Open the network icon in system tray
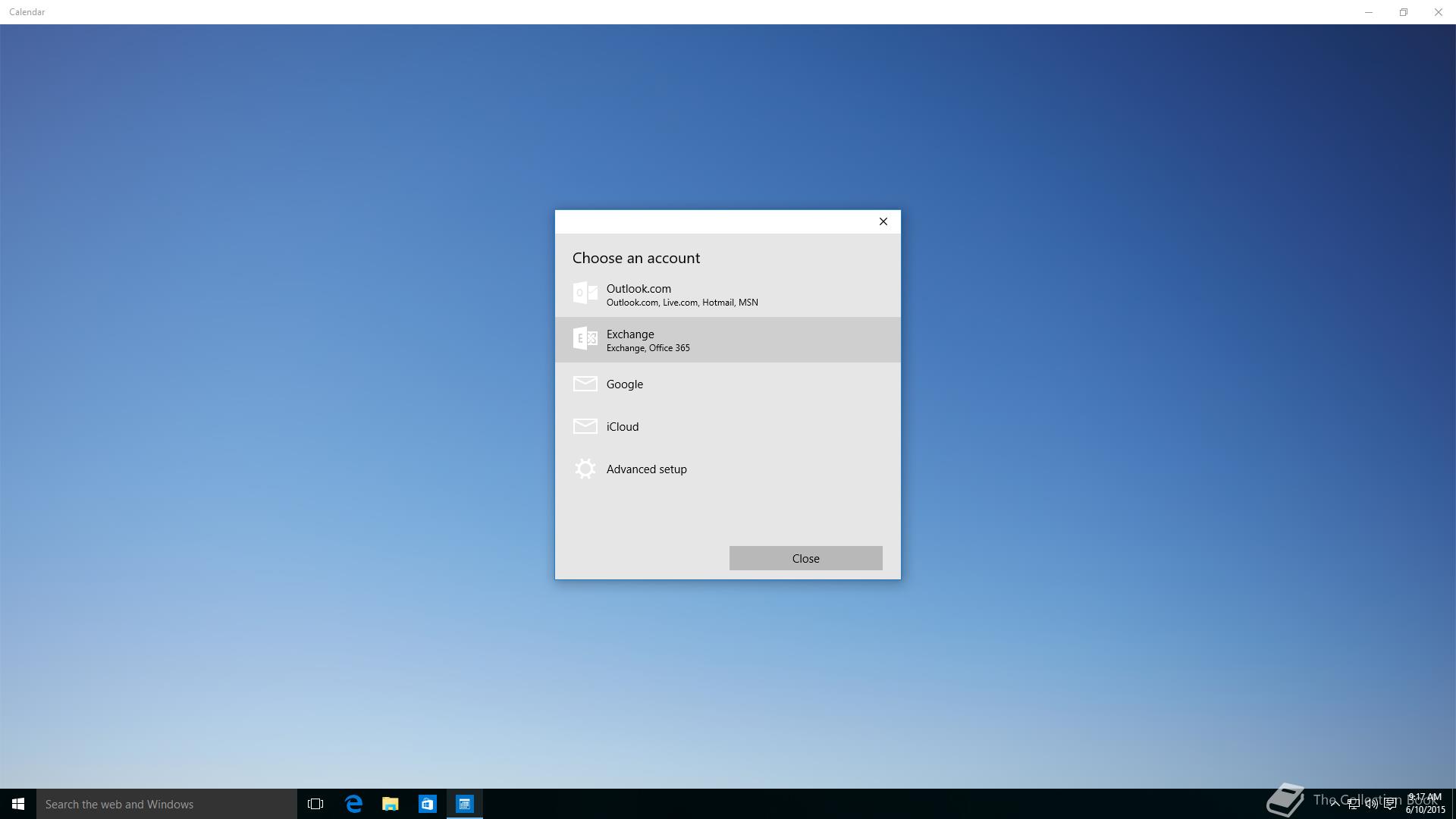 click(x=1353, y=804)
